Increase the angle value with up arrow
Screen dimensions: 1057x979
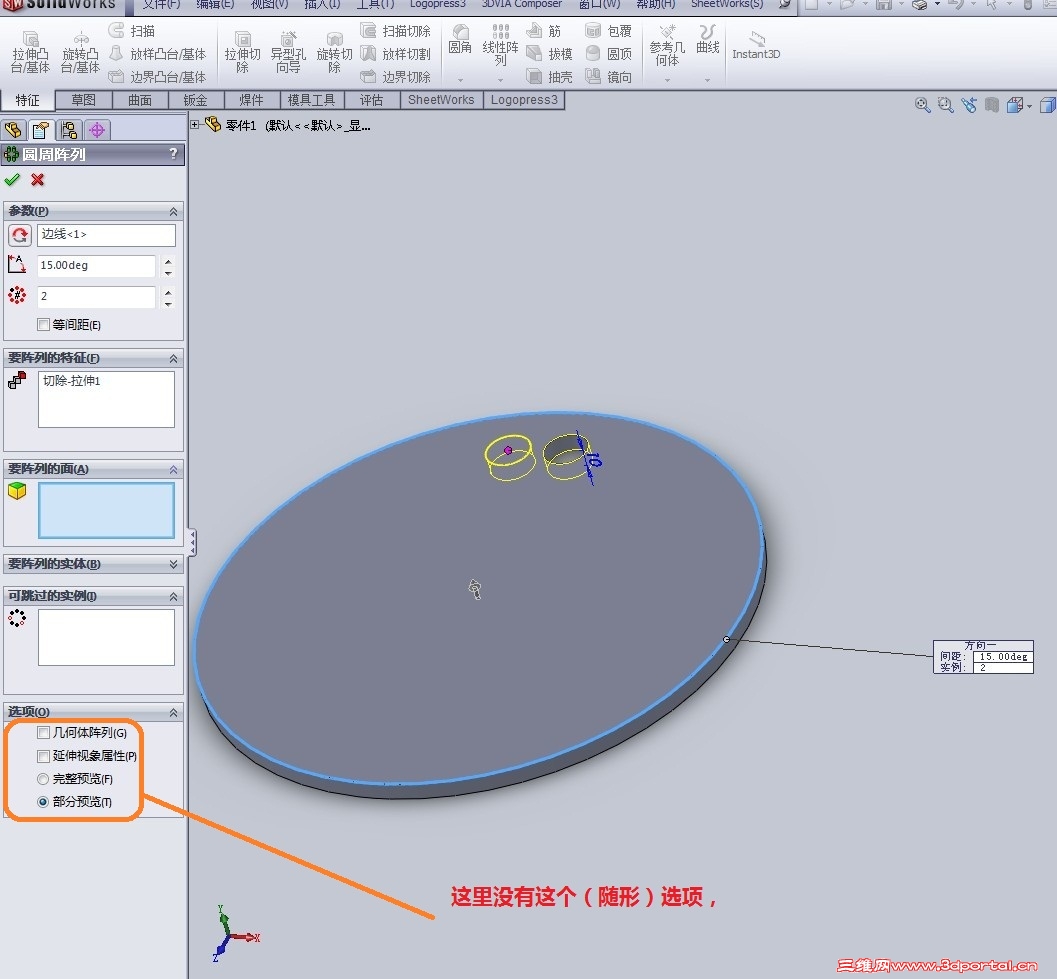tap(168, 261)
